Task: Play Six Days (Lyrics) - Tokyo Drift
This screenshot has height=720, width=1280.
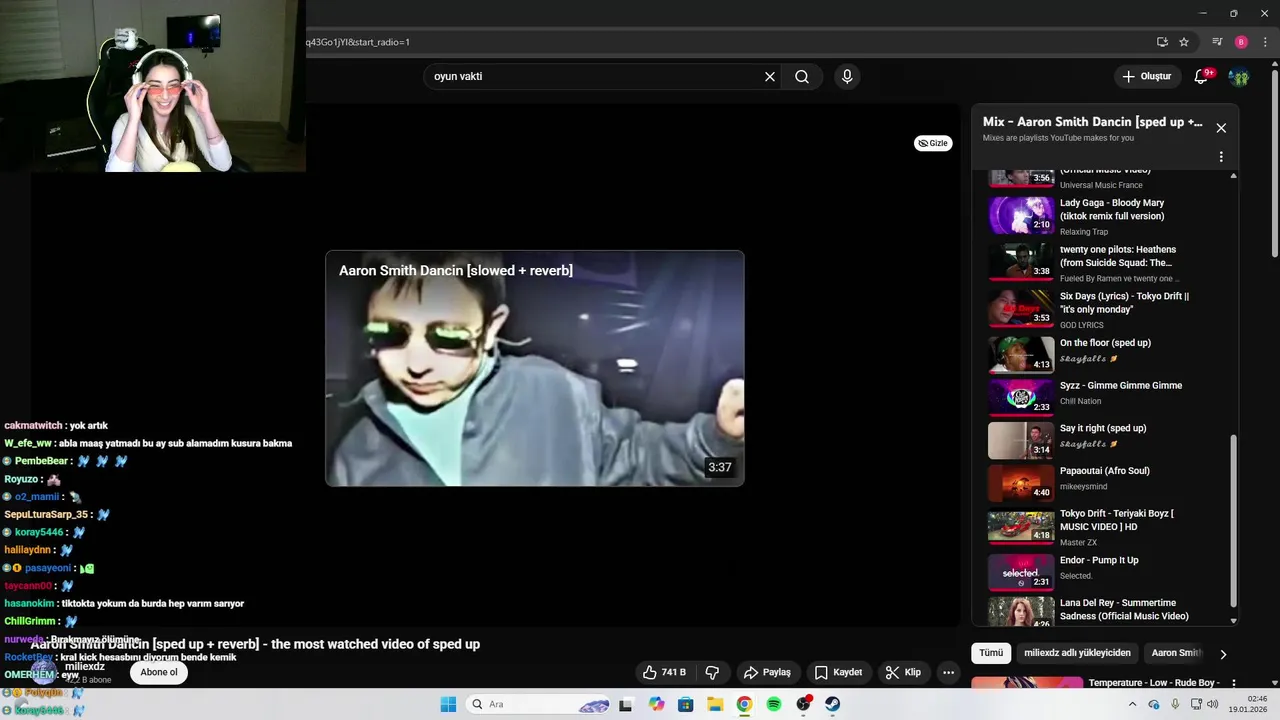Action: pos(1108,309)
